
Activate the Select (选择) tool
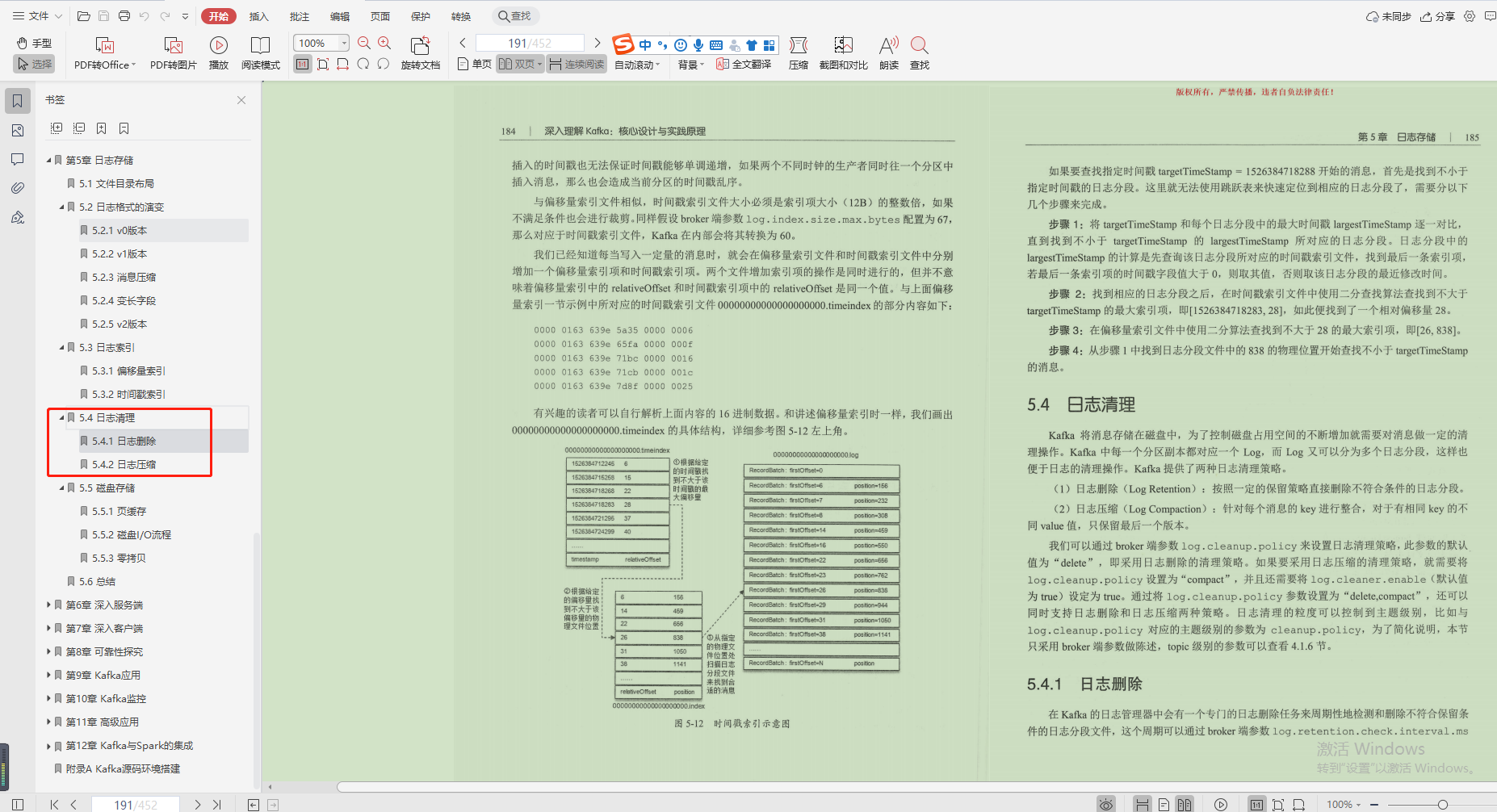34,64
